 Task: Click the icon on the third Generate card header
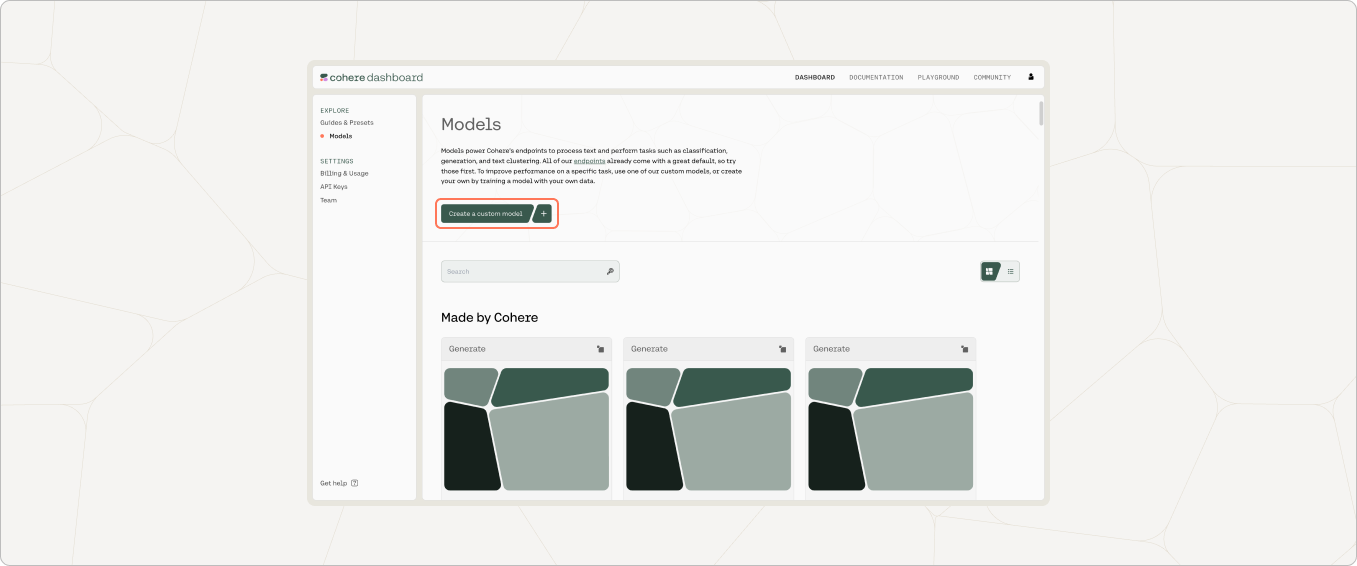(x=964, y=349)
